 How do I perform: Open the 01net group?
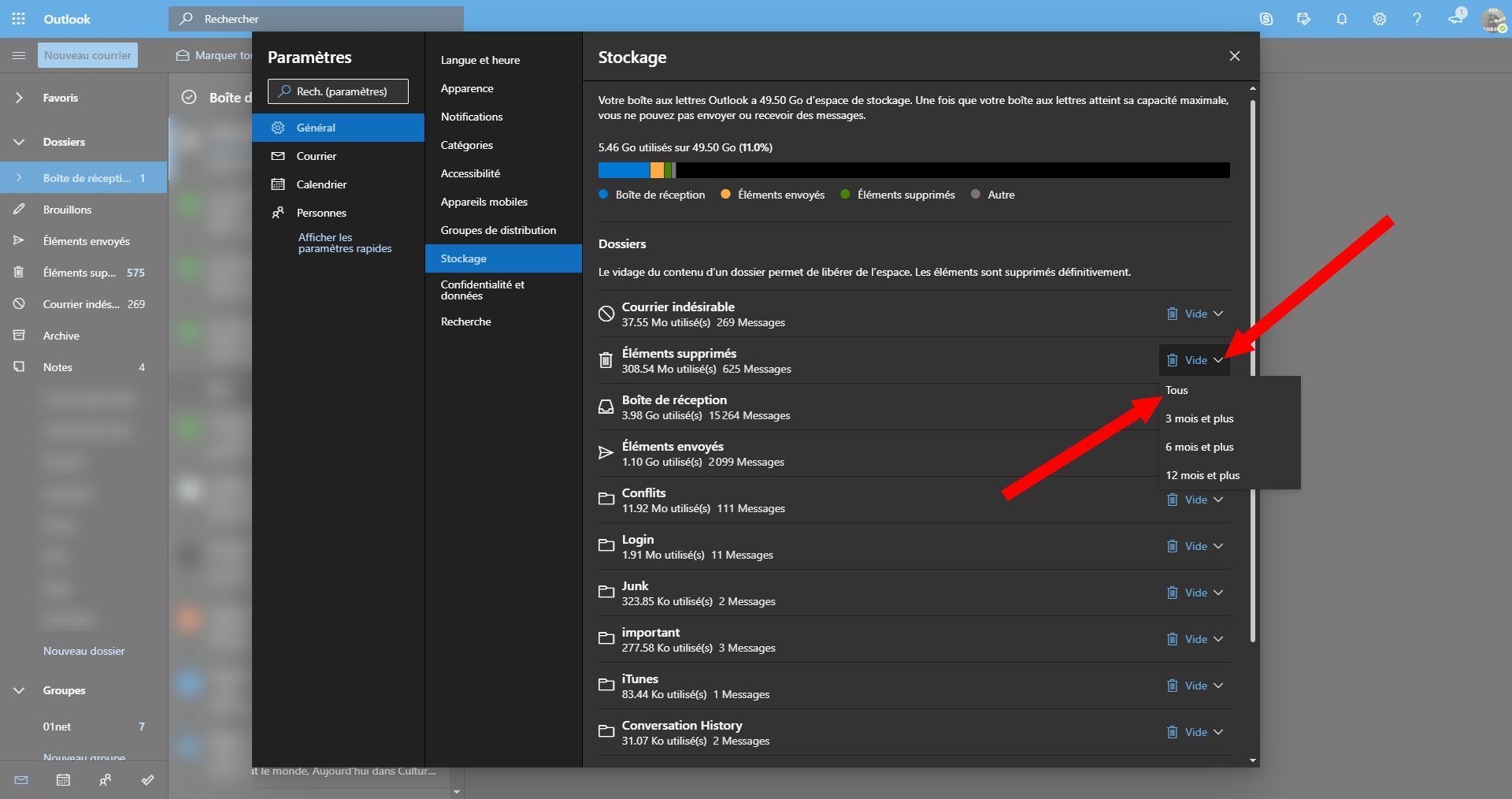tap(83, 727)
